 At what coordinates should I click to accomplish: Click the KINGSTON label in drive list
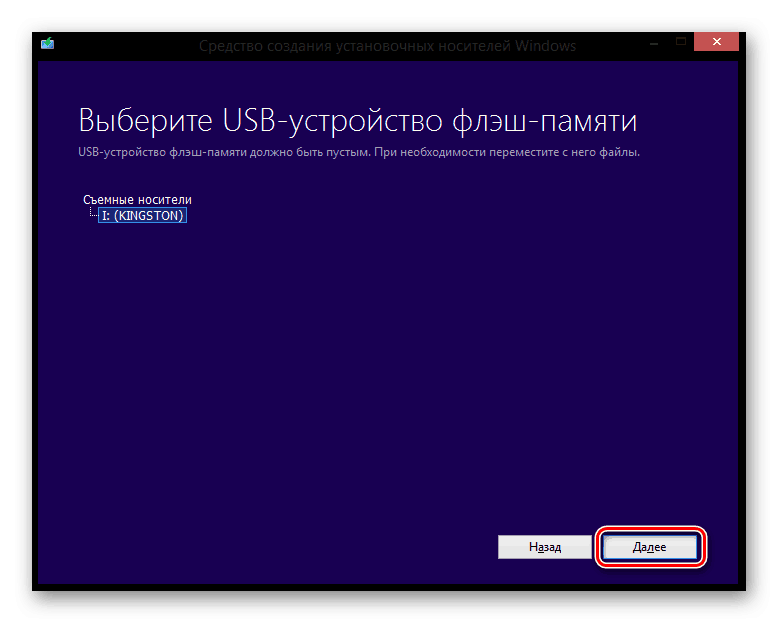151,215
